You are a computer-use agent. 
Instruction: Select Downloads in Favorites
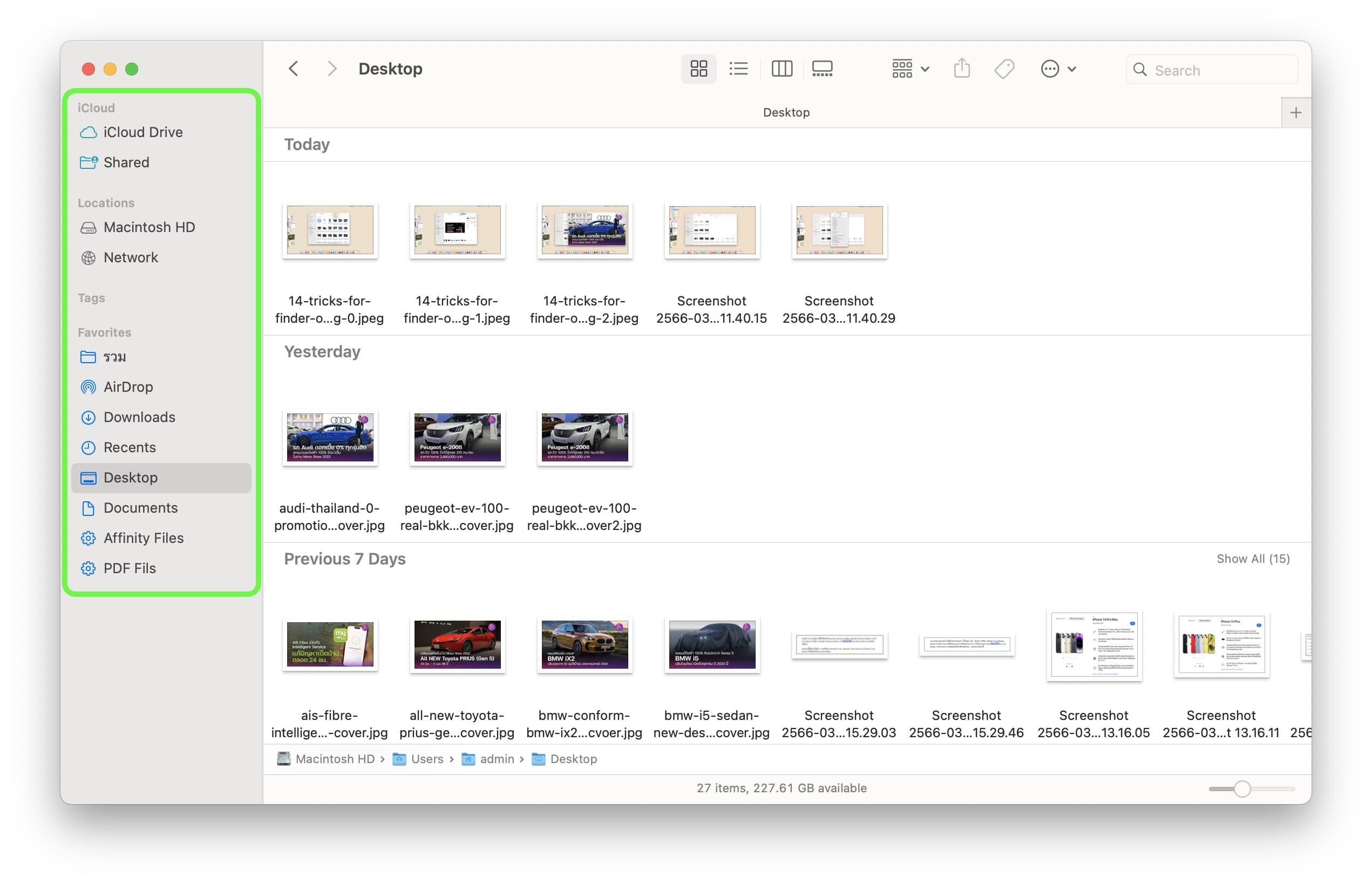click(139, 417)
